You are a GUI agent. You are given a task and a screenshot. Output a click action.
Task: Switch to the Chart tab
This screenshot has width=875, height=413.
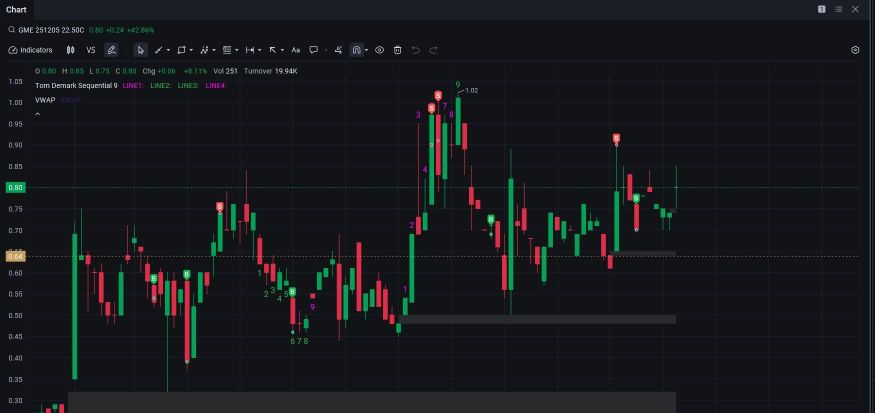coord(16,9)
